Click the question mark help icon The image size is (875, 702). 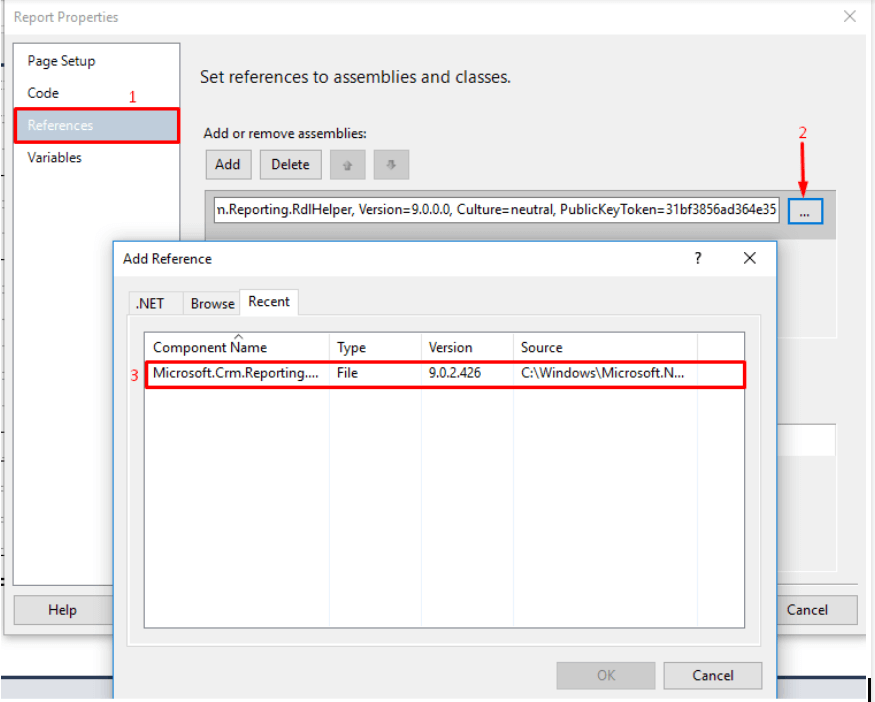tap(698, 258)
